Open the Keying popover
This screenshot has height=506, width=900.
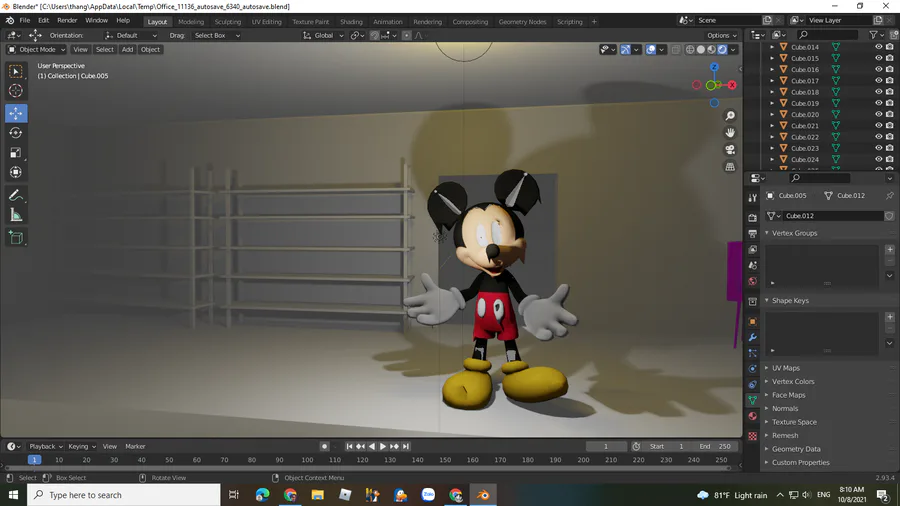pos(82,446)
